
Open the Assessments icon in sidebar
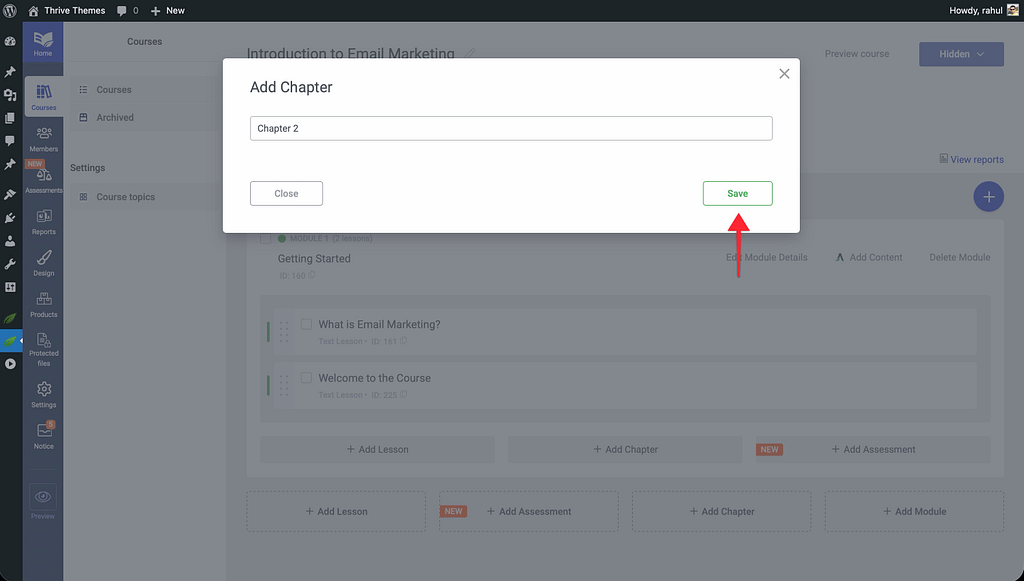pyautogui.click(x=44, y=179)
